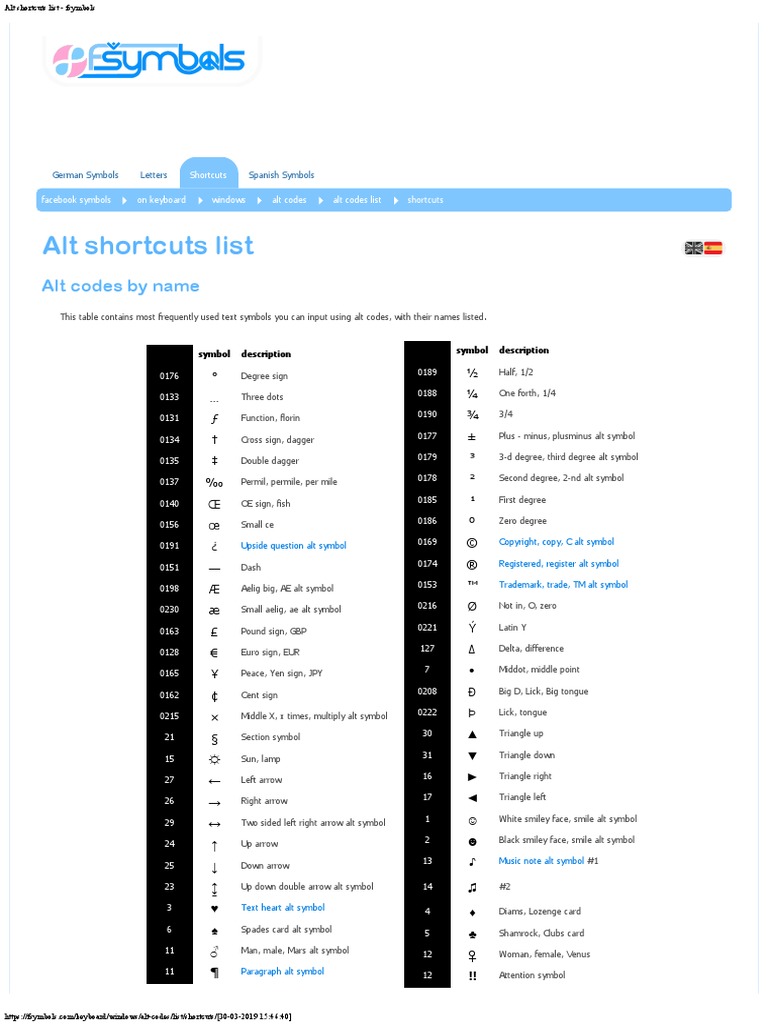768x1024 pixels.
Task: Click the fsymbols site logo
Action: 149,59
